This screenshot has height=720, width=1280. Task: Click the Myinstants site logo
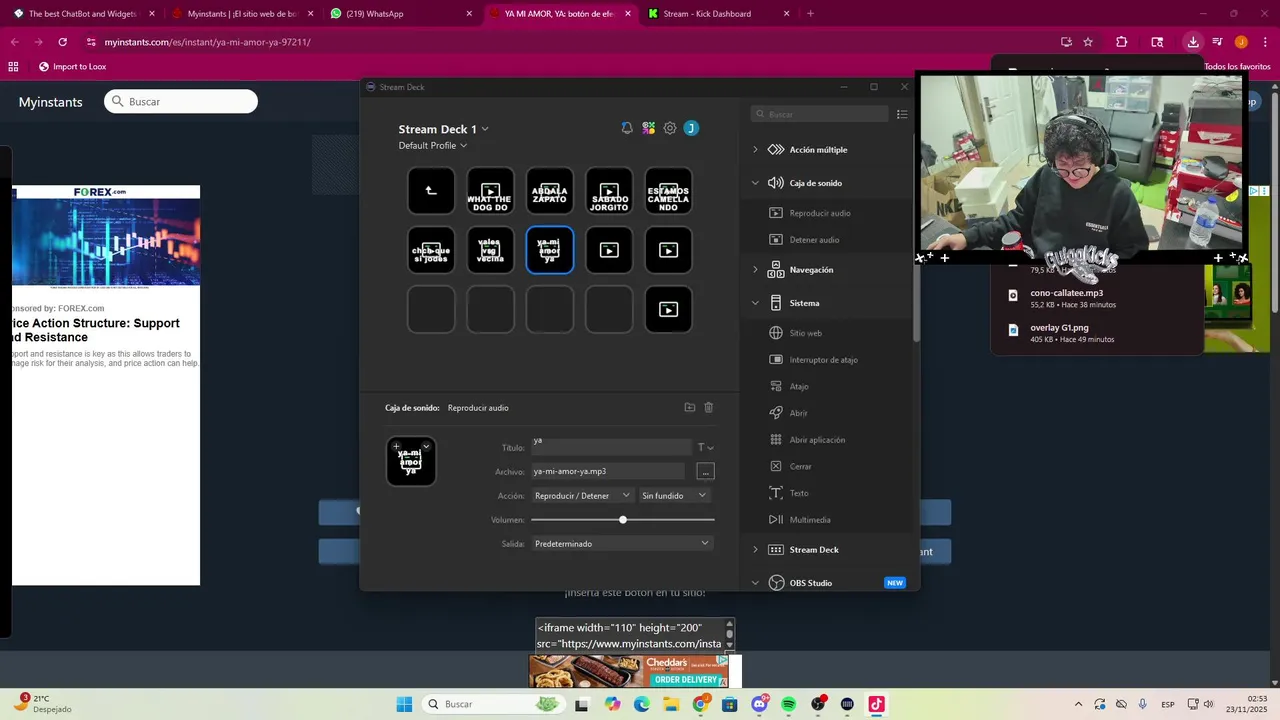50,102
